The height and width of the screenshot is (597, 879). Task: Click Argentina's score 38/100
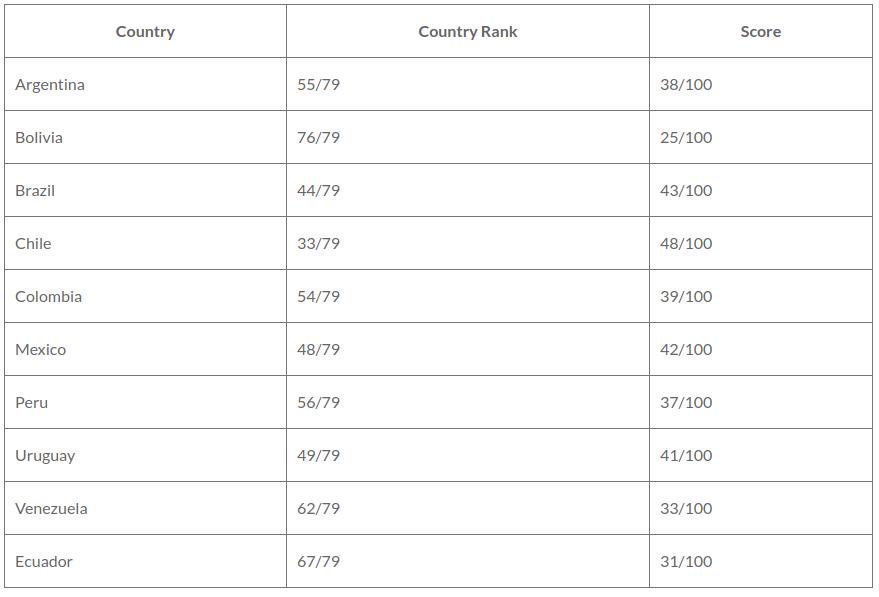click(686, 85)
